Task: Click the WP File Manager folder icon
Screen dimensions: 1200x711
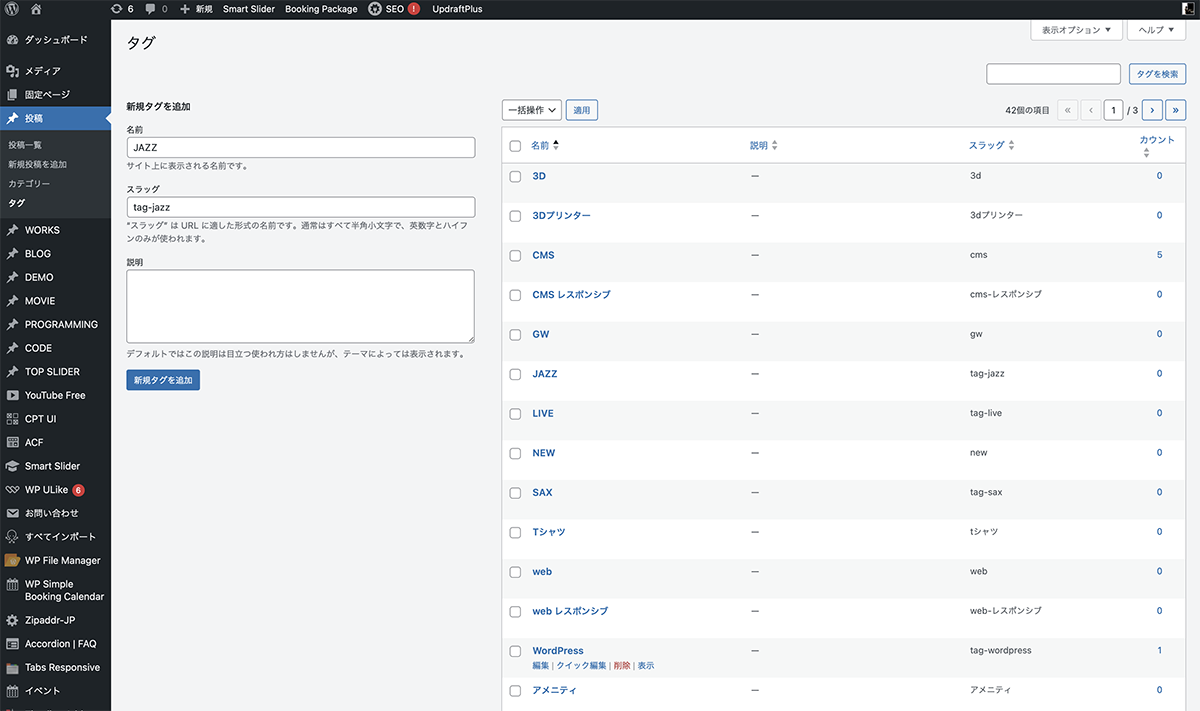Action: [x=13, y=561]
